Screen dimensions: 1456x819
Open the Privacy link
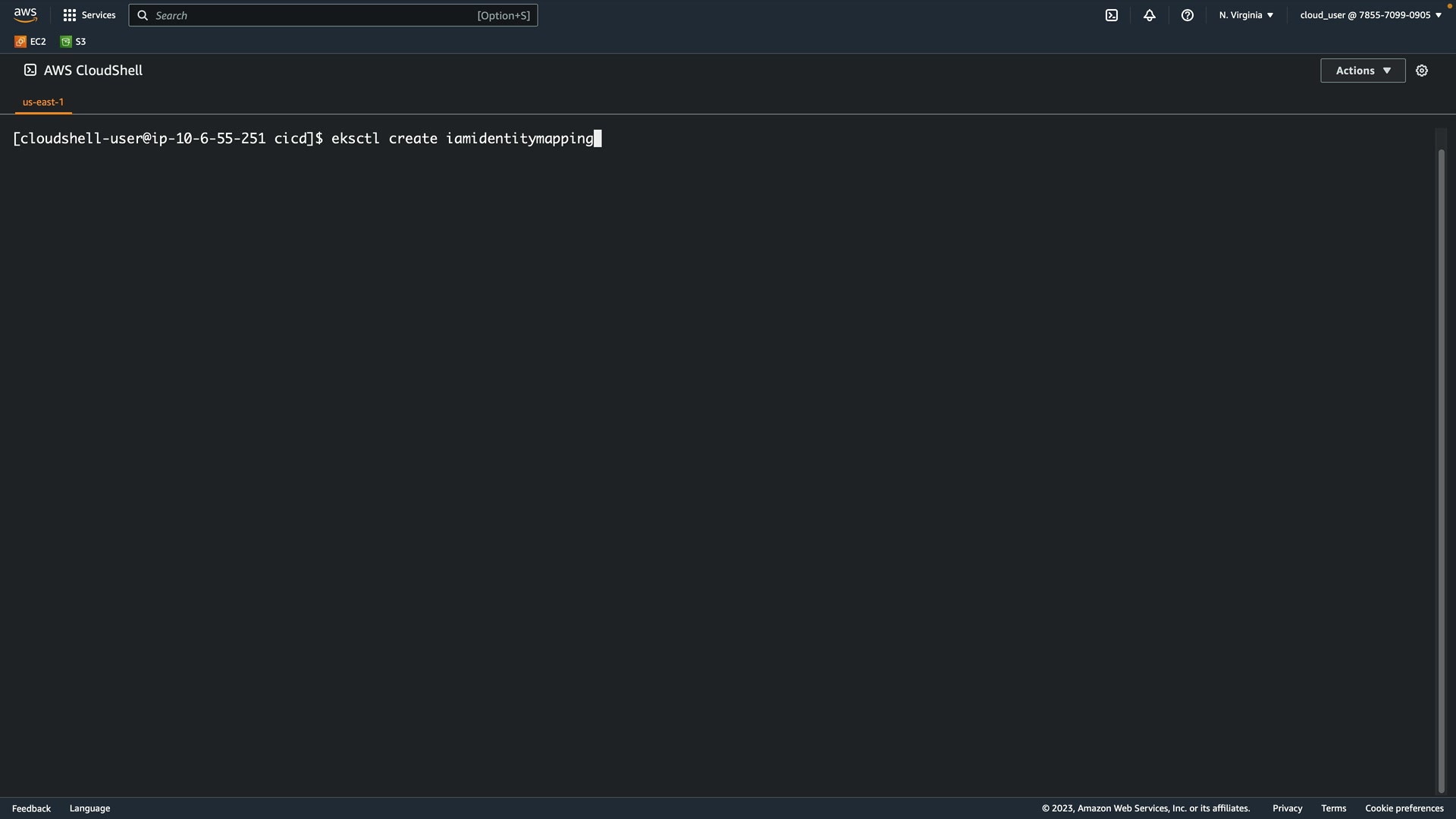(x=1287, y=808)
